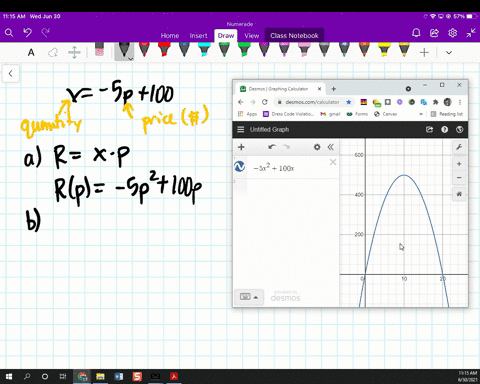Switch to the Home tab

pos(170,36)
